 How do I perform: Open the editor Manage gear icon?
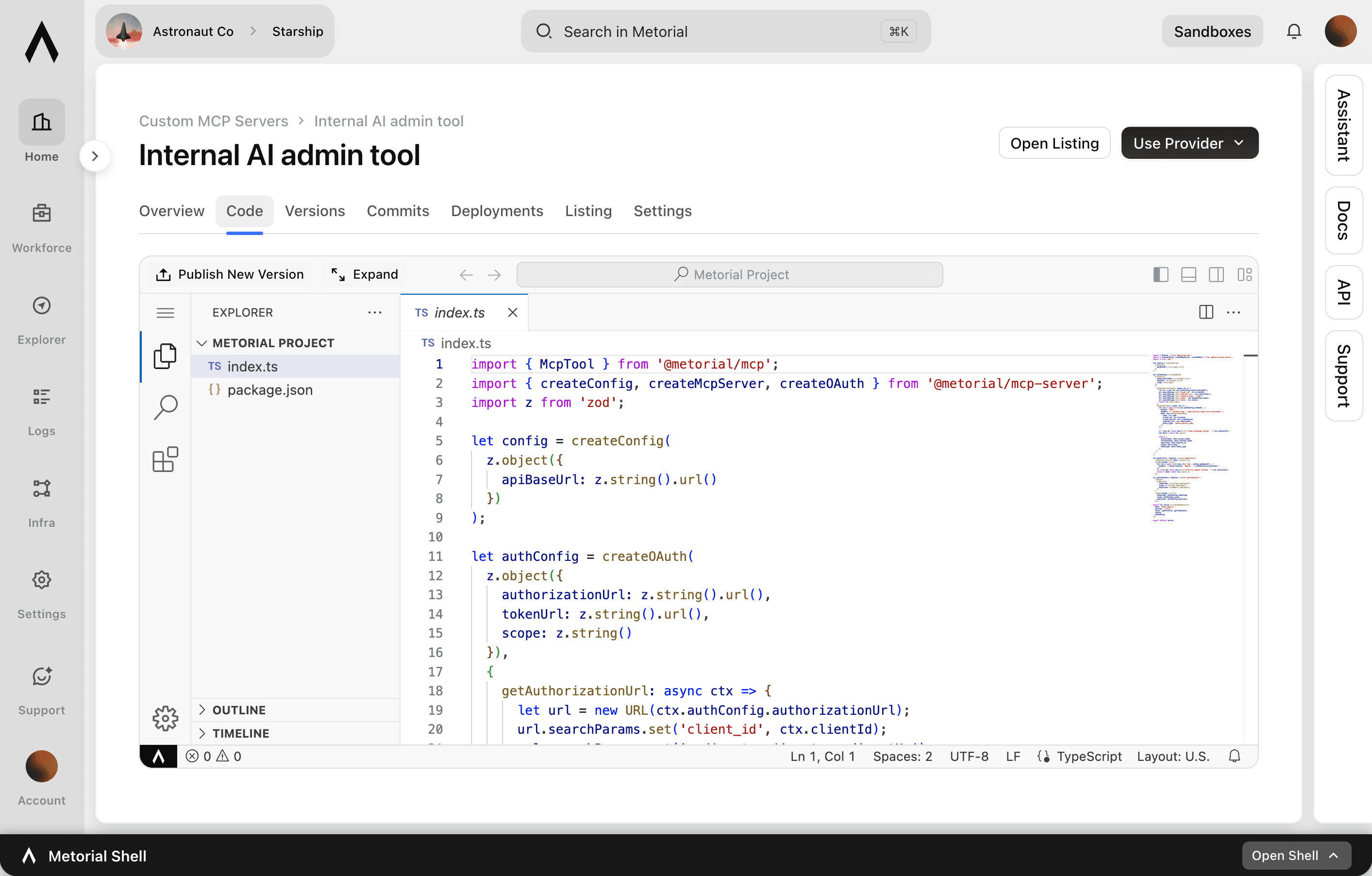tap(165, 718)
